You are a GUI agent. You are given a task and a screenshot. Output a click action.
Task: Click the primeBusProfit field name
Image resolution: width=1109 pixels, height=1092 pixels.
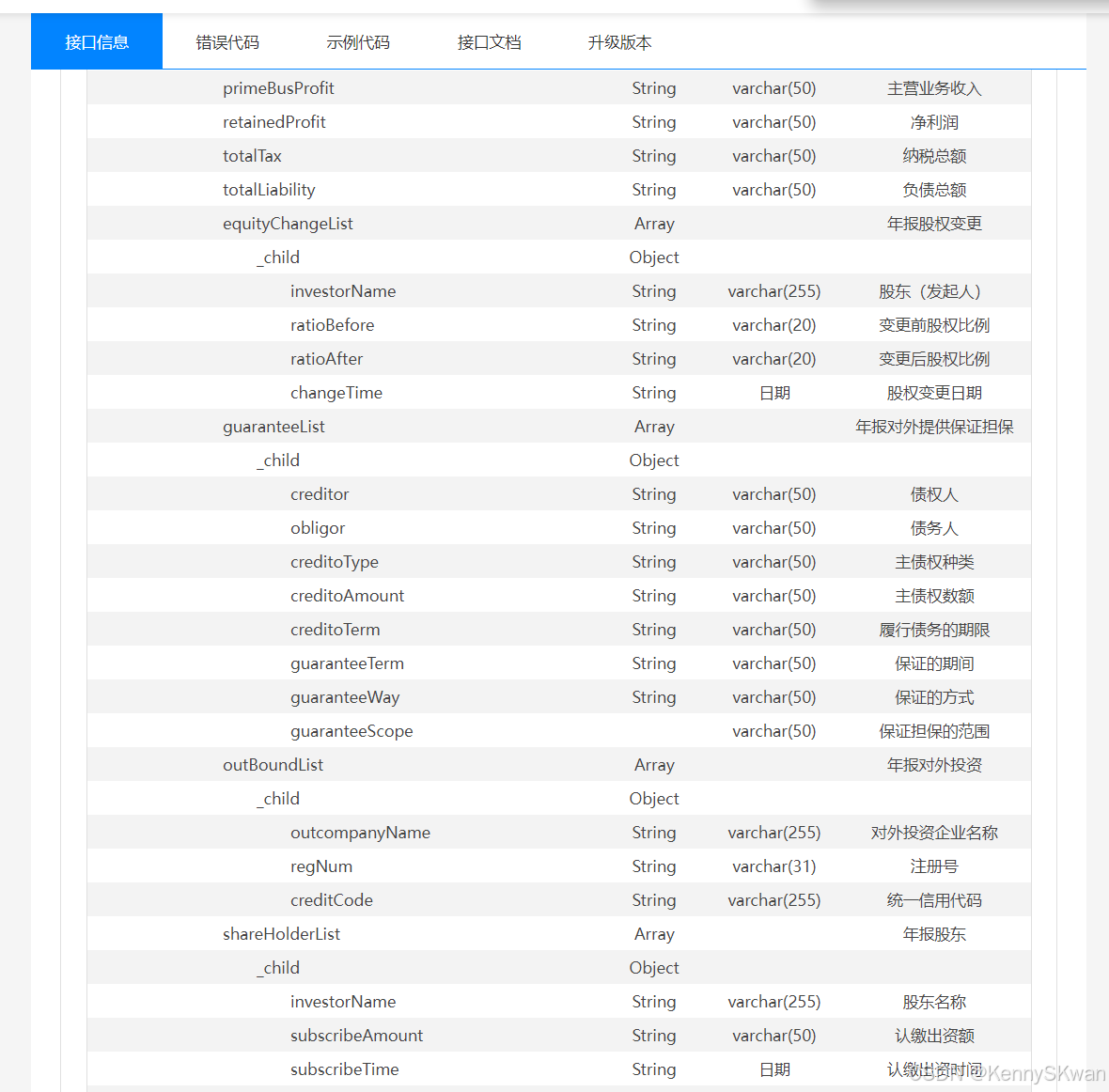(x=278, y=88)
